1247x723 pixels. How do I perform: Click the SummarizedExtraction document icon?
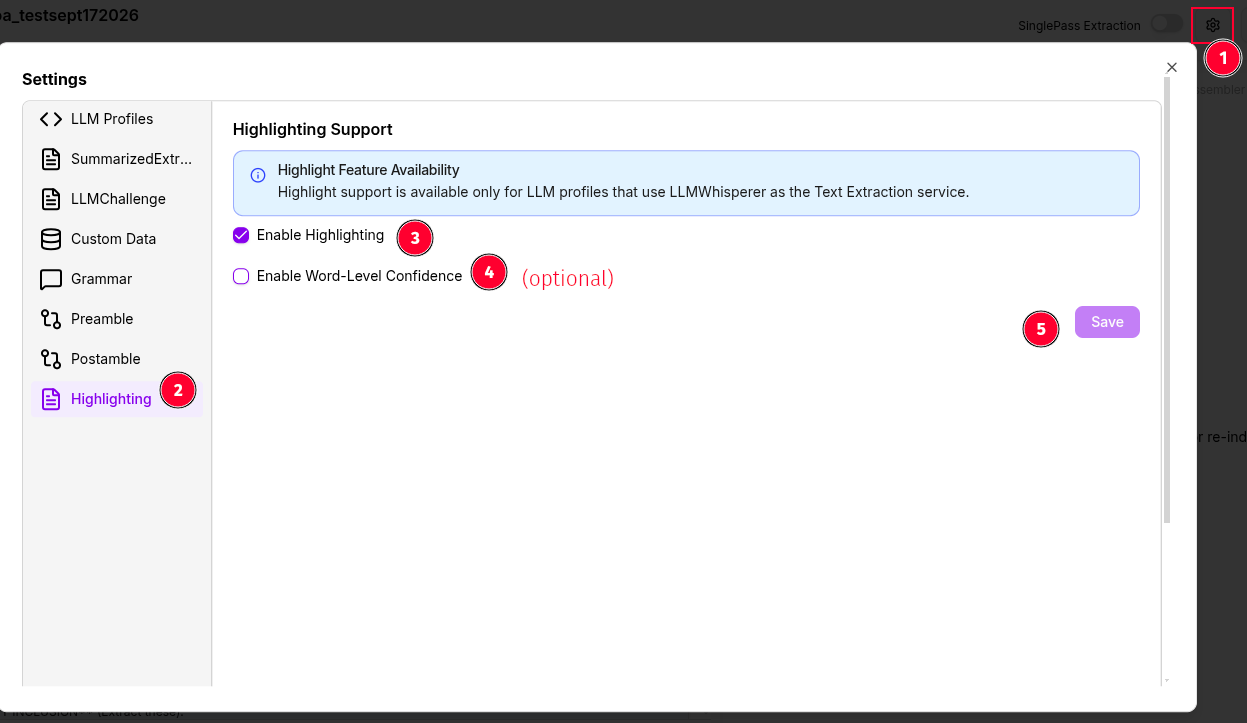point(50,159)
